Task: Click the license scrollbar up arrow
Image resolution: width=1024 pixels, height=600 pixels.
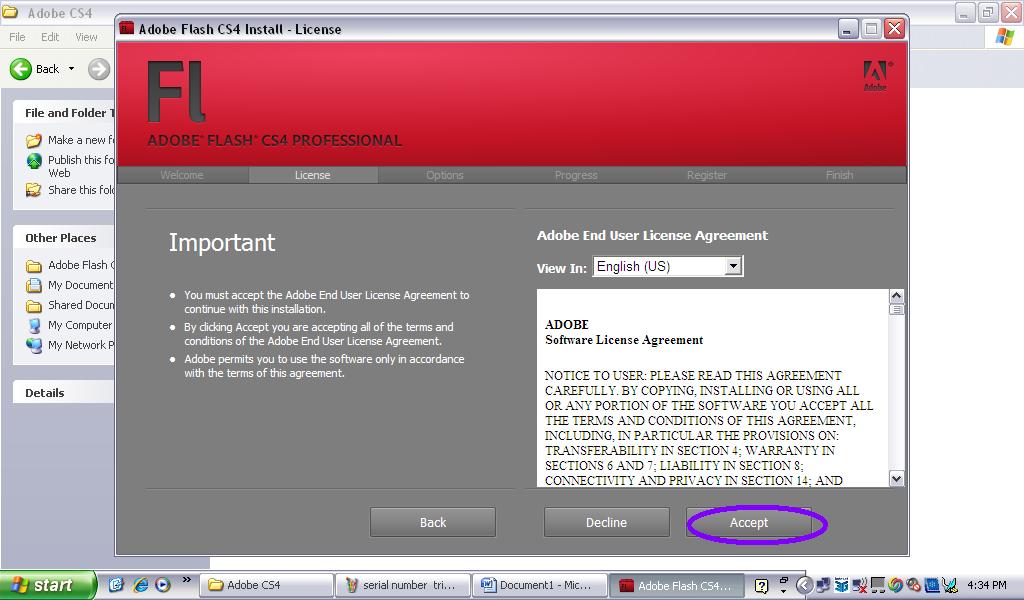Action: point(897,296)
